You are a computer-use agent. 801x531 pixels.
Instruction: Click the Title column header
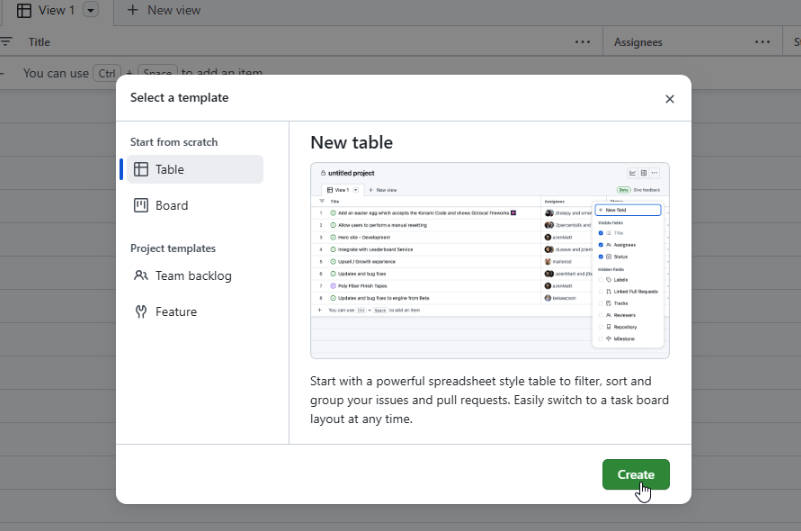(x=39, y=42)
